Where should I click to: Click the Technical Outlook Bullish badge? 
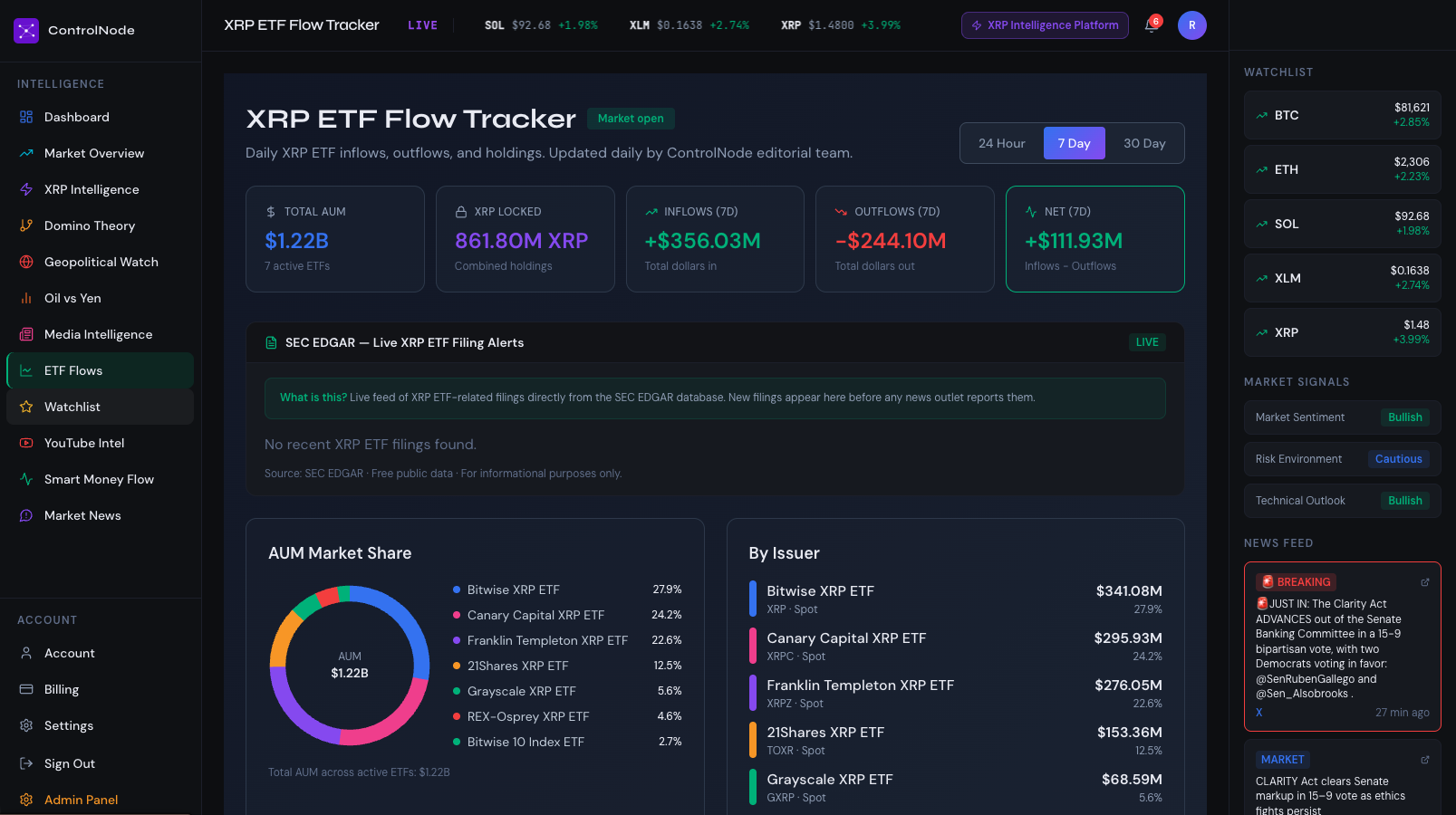(x=1405, y=501)
